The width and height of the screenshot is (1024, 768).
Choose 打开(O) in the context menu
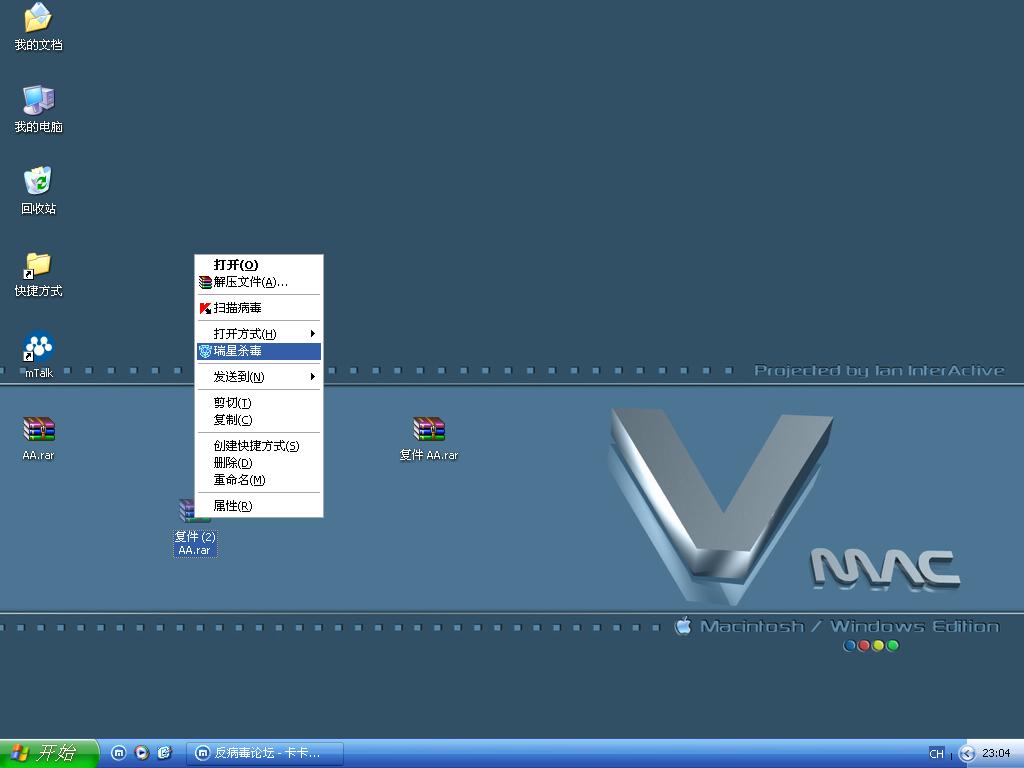pyautogui.click(x=259, y=264)
